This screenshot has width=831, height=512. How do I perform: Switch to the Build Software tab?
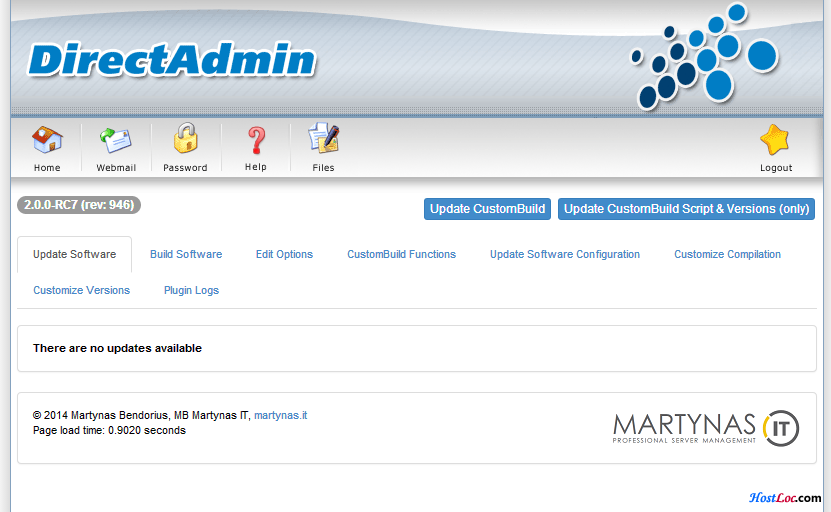point(186,254)
